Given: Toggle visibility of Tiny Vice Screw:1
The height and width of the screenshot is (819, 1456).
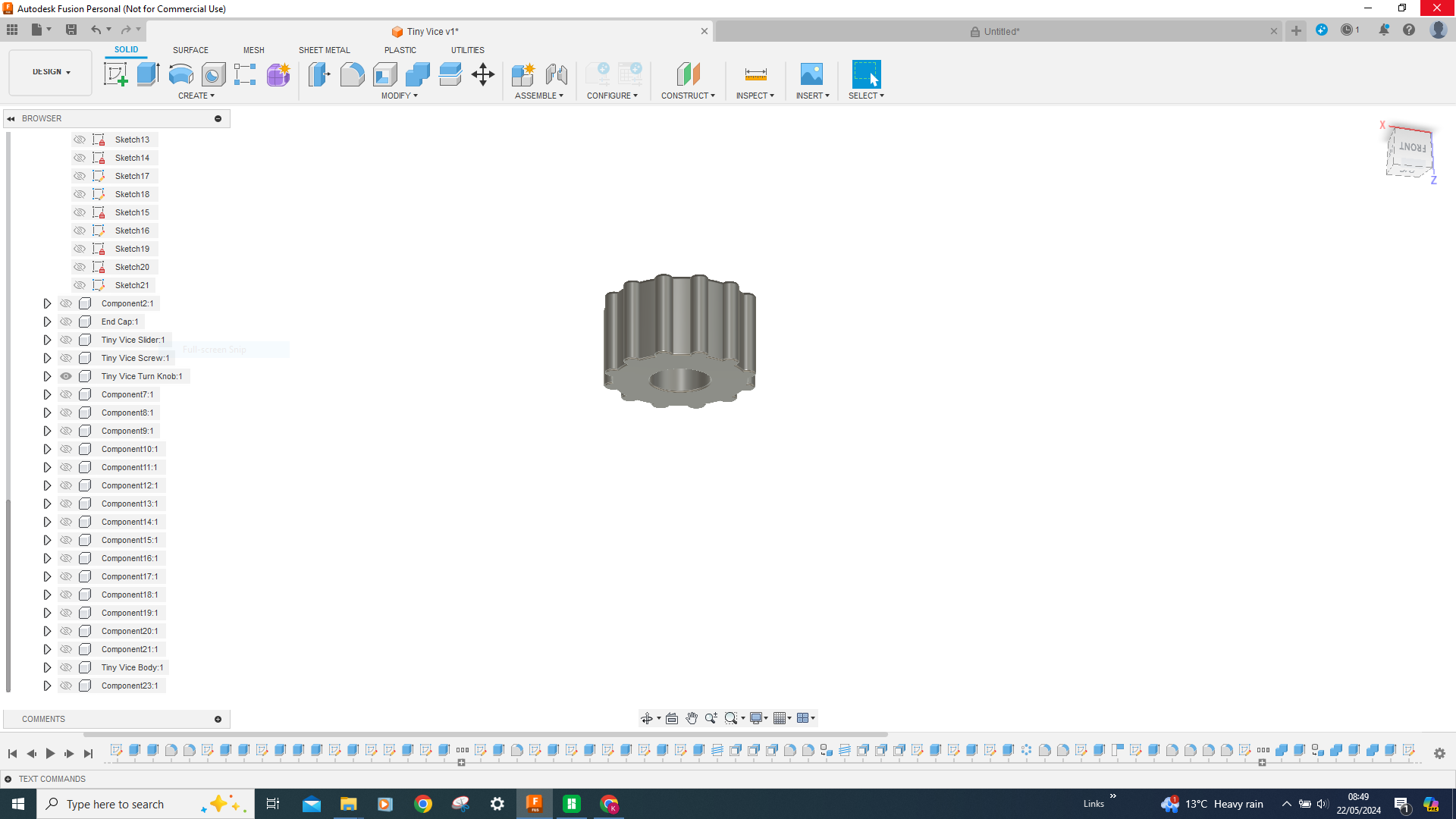Looking at the screenshot, I should (x=66, y=358).
